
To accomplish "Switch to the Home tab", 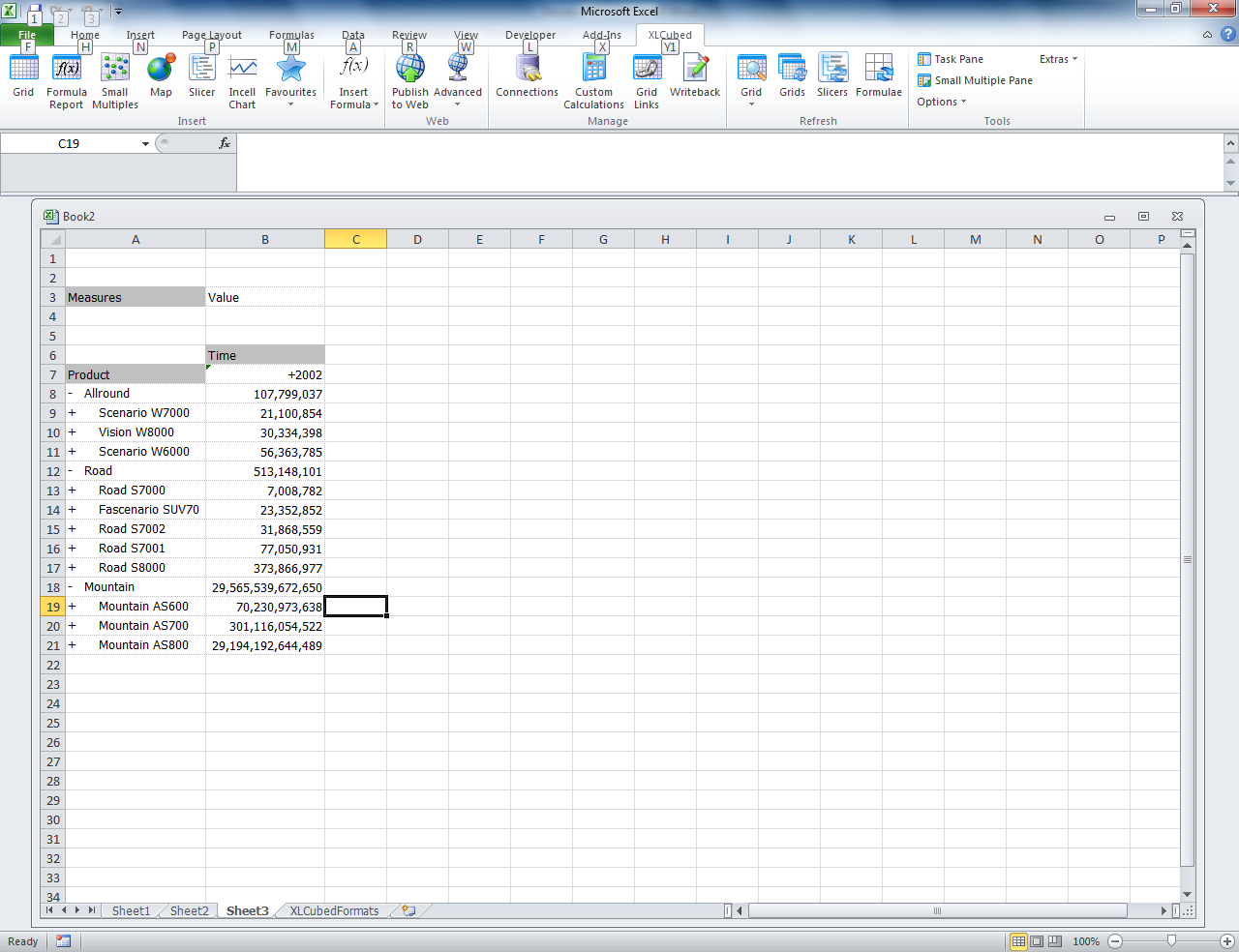I will tap(85, 35).
